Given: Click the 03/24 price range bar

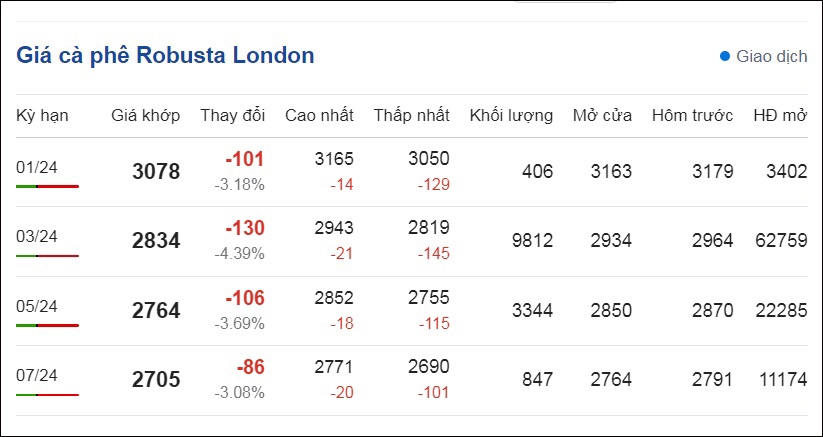Looking at the screenshot, I should pyautogui.click(x=47, y=256).
